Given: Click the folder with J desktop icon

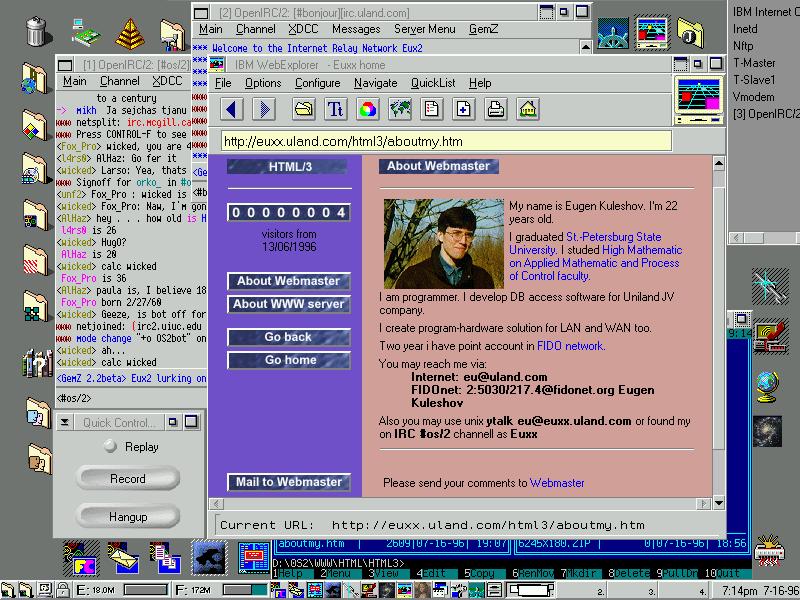Looking at the screenshot, I should (691, 34).
